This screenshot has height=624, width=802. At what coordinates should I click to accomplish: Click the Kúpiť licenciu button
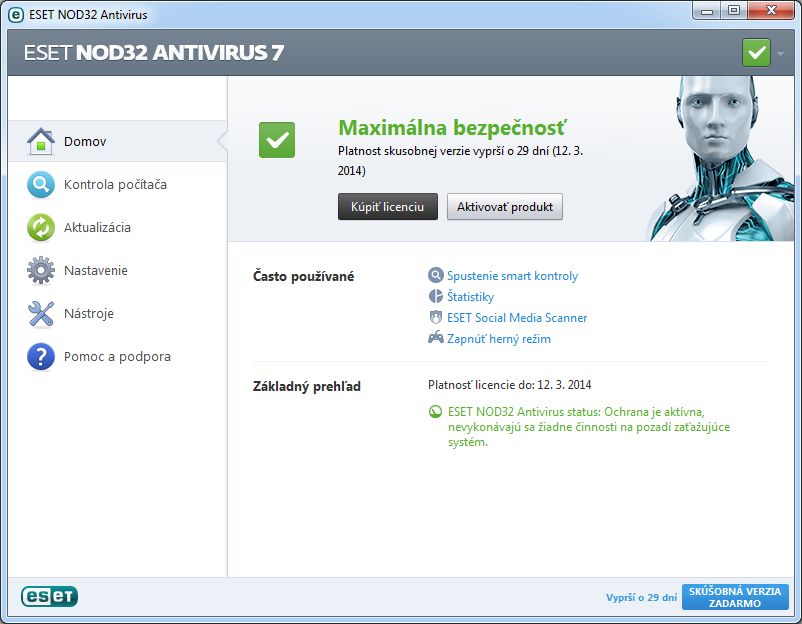point(388,207)
